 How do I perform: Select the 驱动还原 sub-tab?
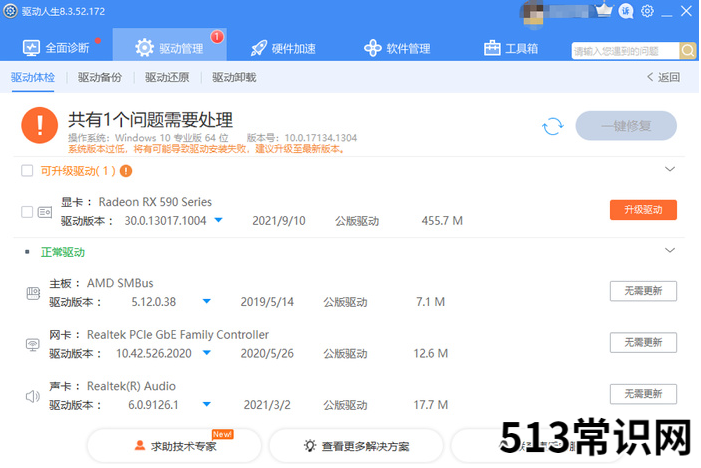(167, 77)
